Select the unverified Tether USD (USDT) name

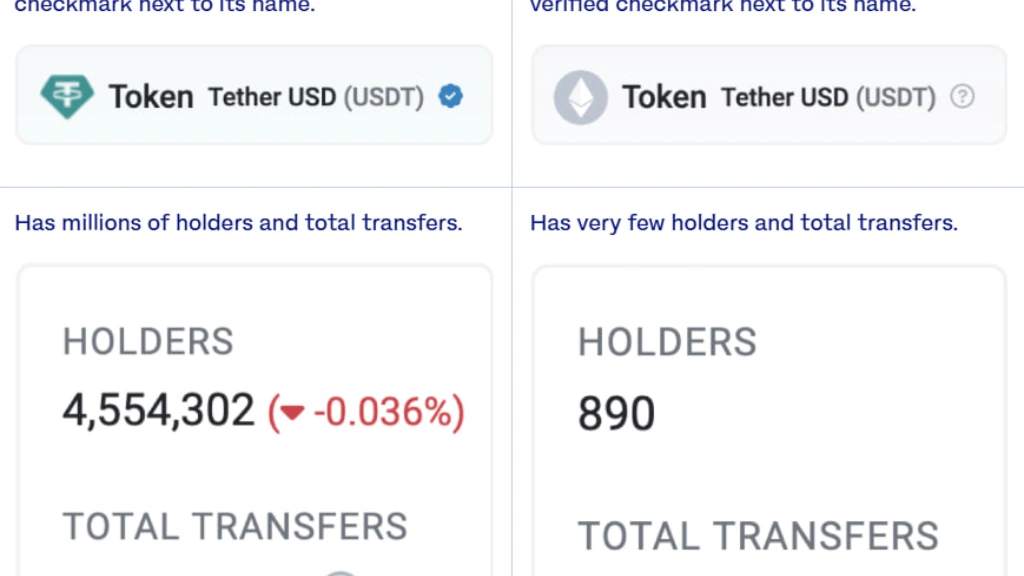tap(828, 98)
